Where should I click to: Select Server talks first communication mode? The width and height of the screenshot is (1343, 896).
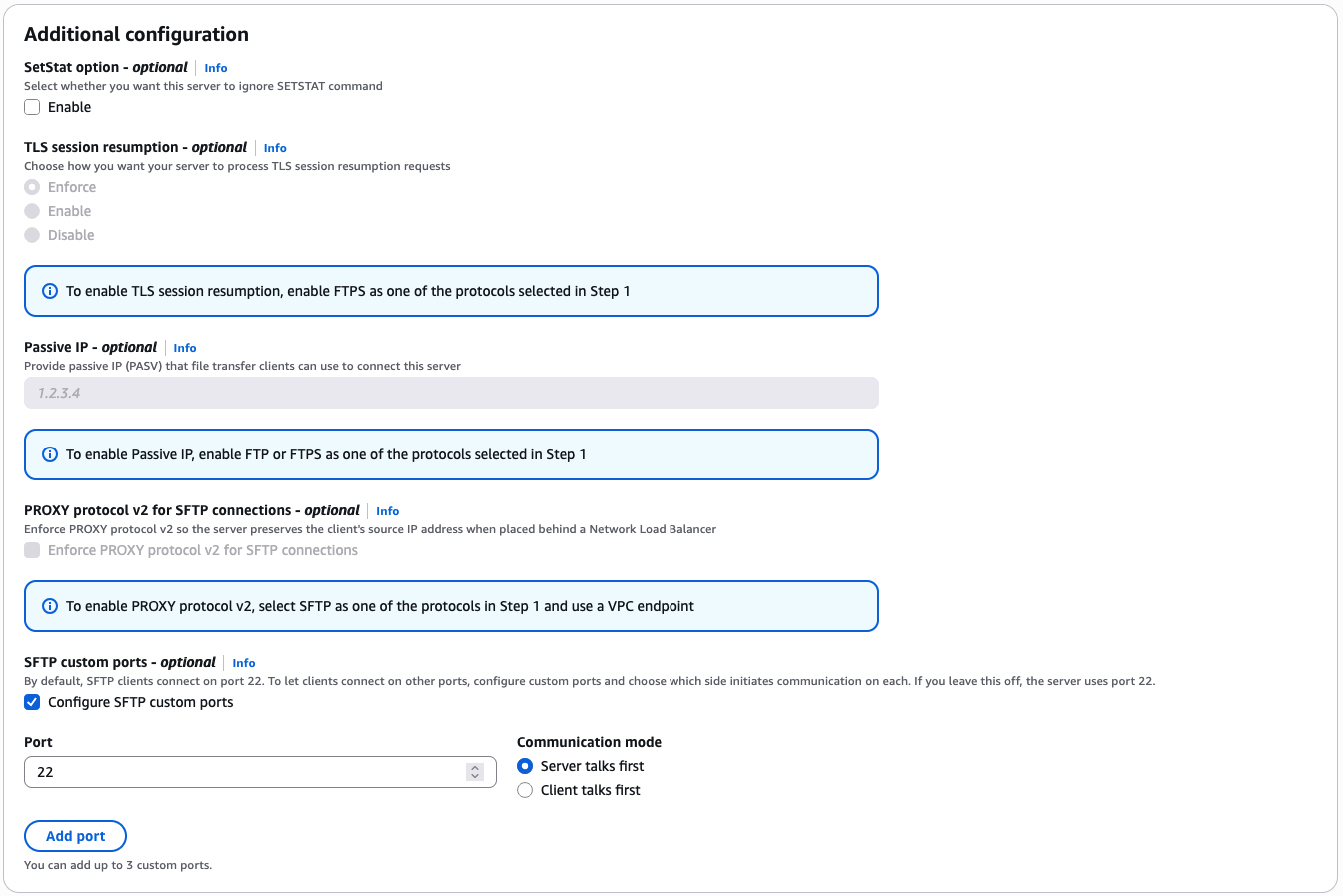525,766
